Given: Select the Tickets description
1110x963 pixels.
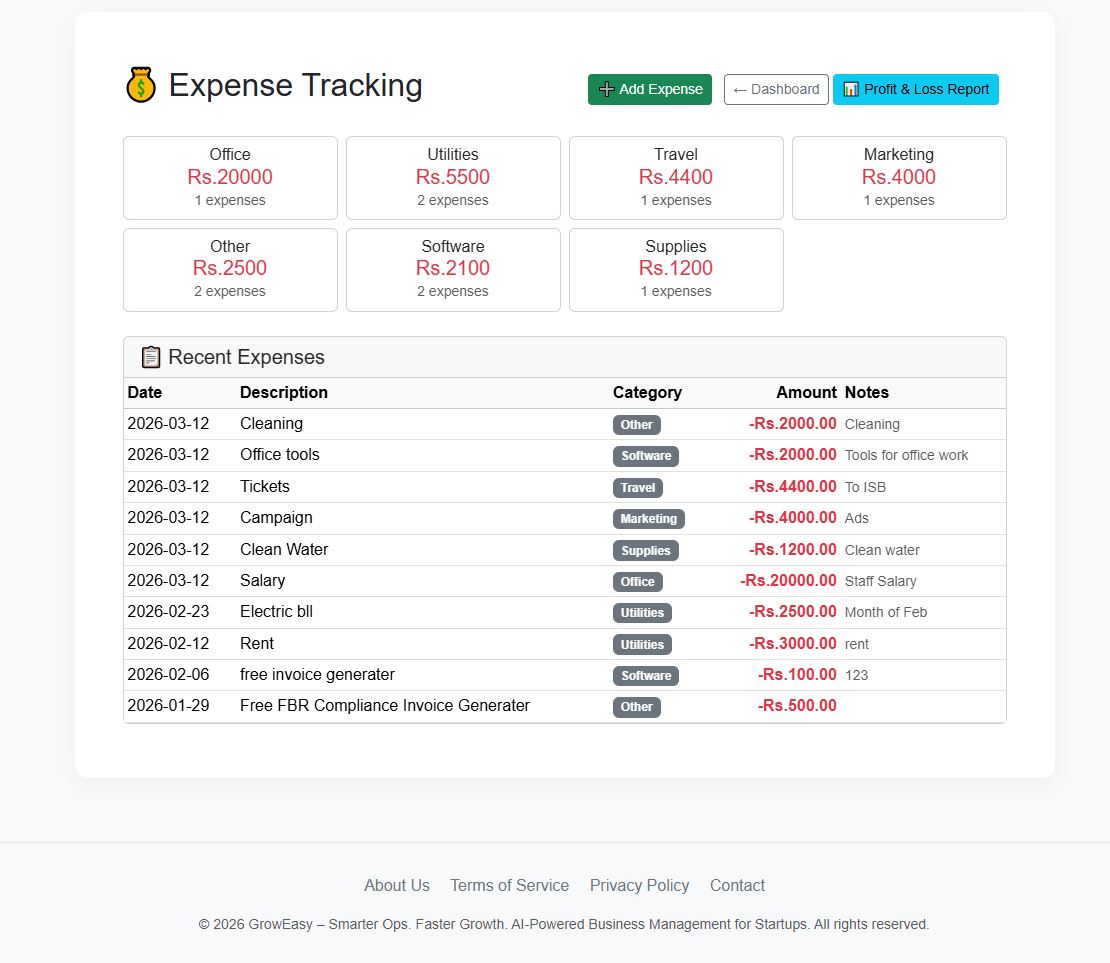Looking at the screenshot, I should (x=265, y=486).
